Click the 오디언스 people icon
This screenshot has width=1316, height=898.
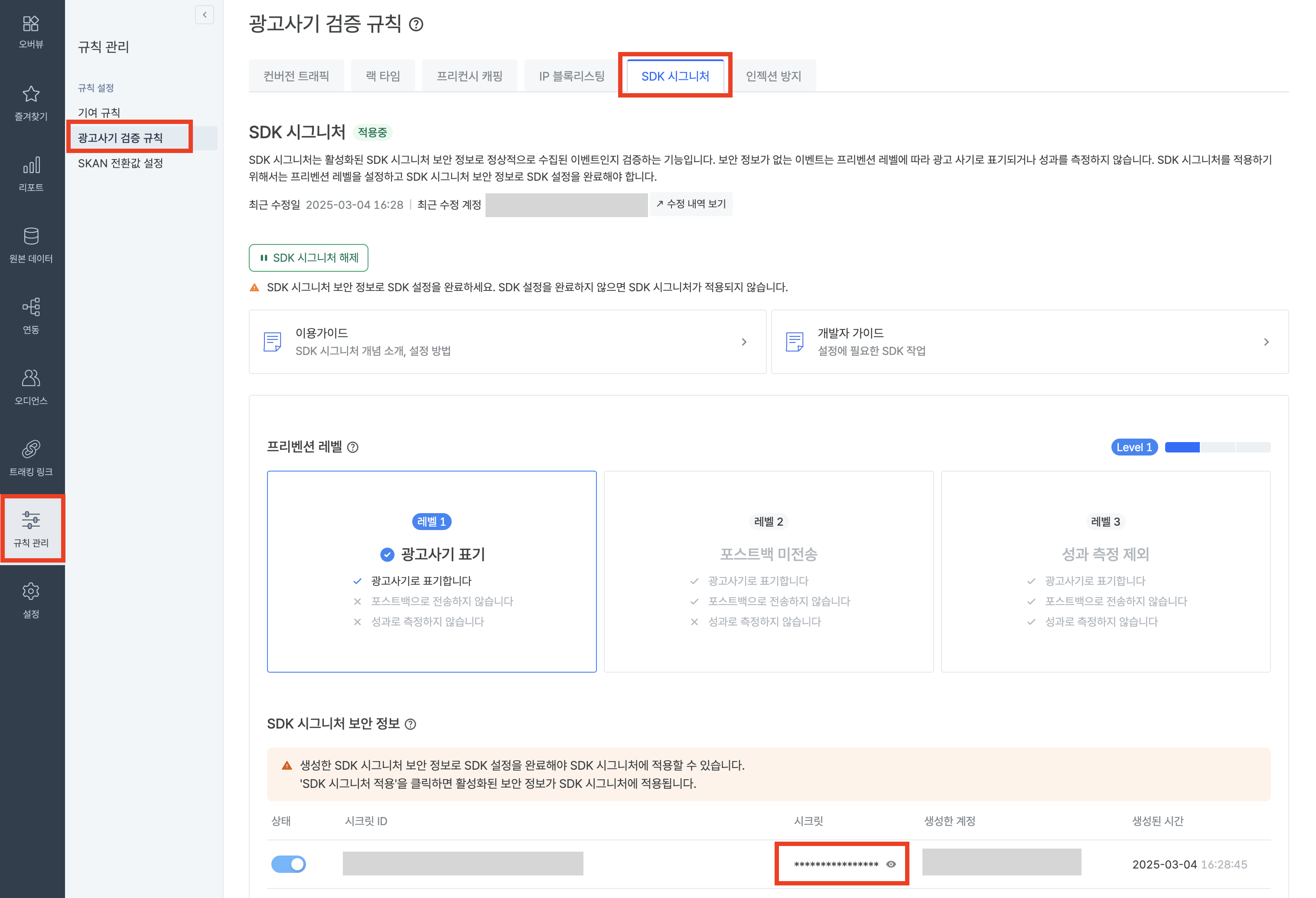pos(31,378)
